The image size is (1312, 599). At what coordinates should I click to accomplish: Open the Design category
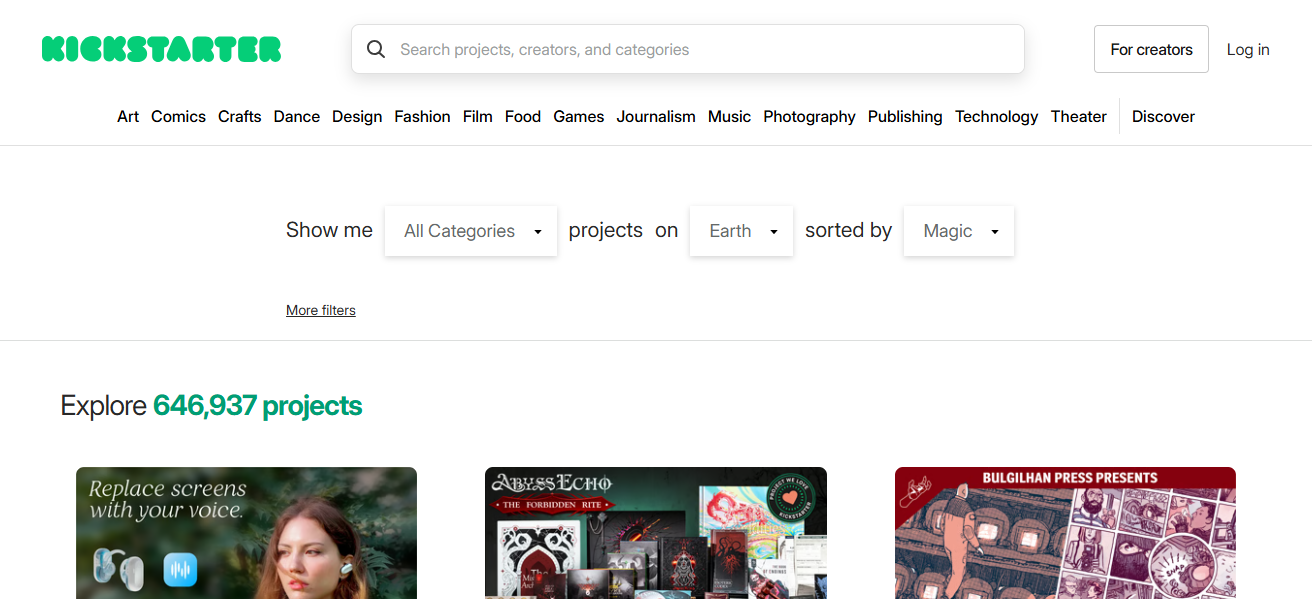(x=357, y=116)
